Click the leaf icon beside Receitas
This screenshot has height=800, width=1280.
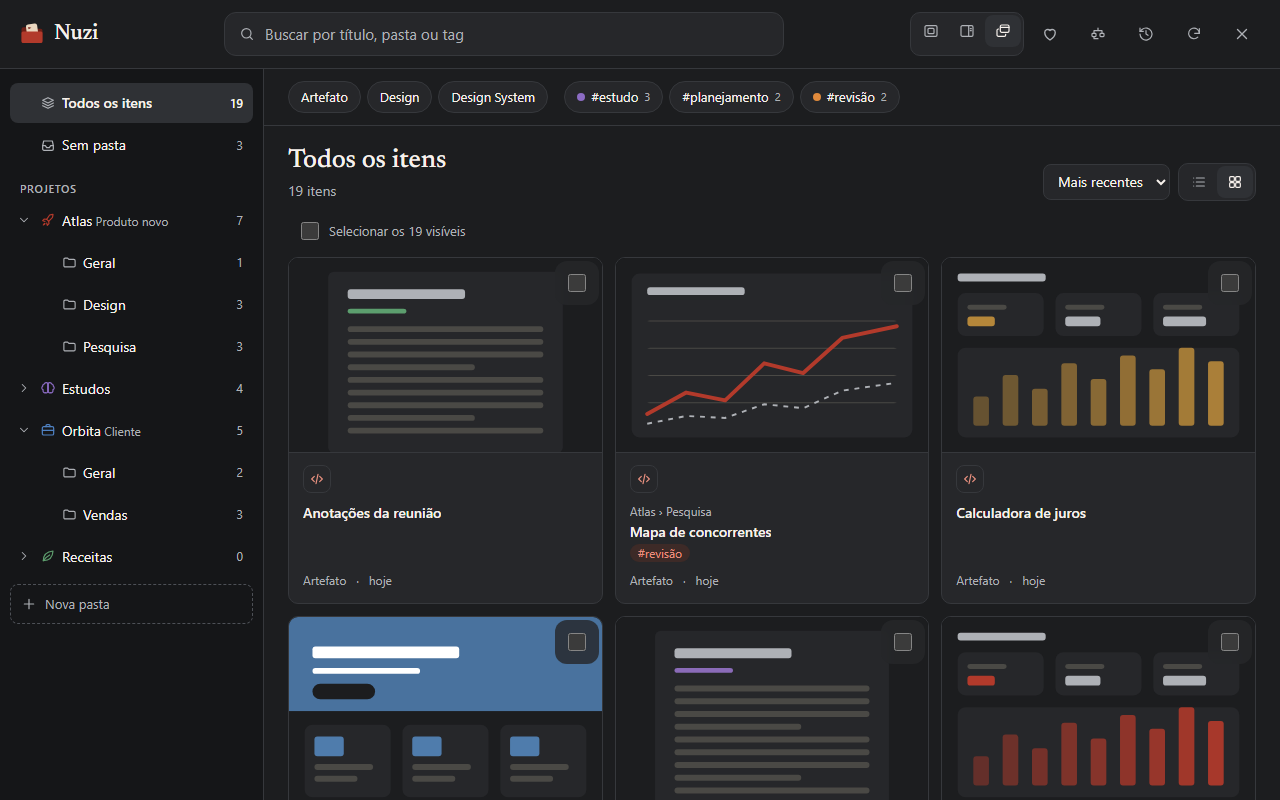tap(48, 557)
